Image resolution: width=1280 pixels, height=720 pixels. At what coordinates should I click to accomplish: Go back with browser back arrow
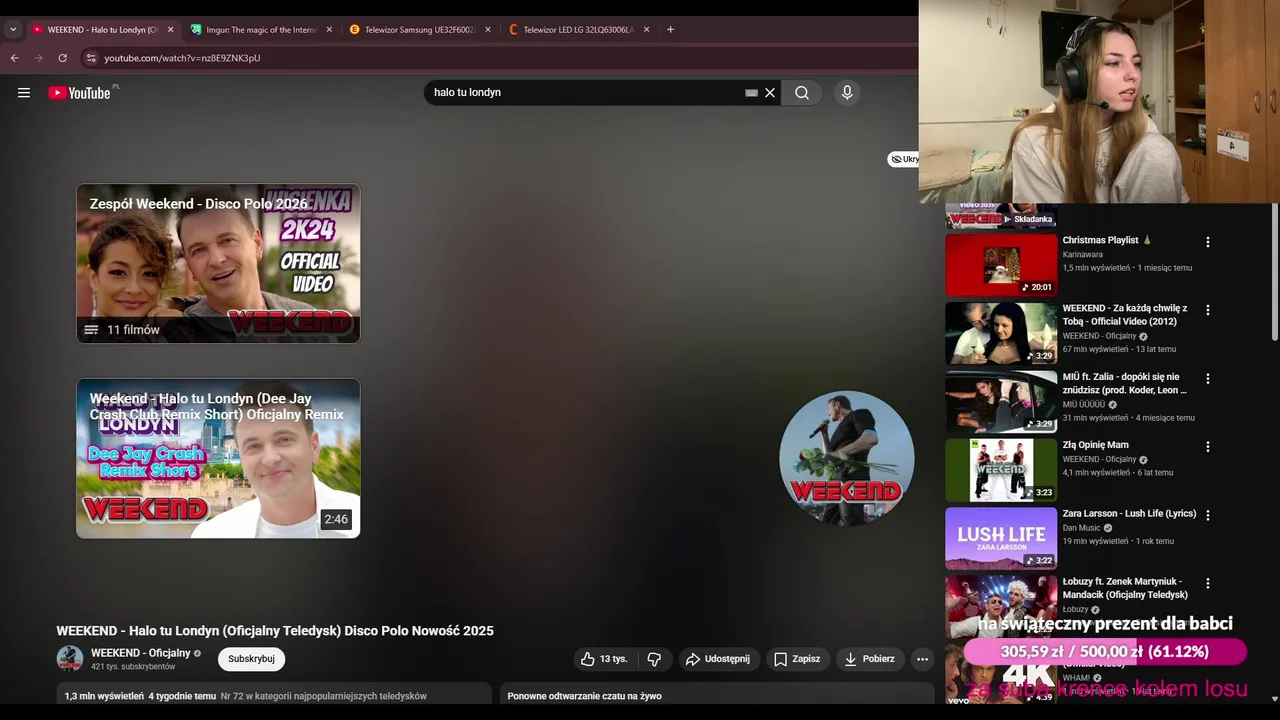tap(14, 58)
